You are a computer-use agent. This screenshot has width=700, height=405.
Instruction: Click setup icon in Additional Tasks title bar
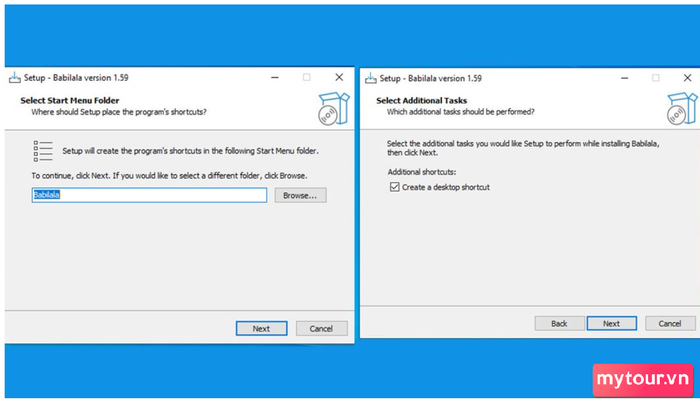coord(371,79)
